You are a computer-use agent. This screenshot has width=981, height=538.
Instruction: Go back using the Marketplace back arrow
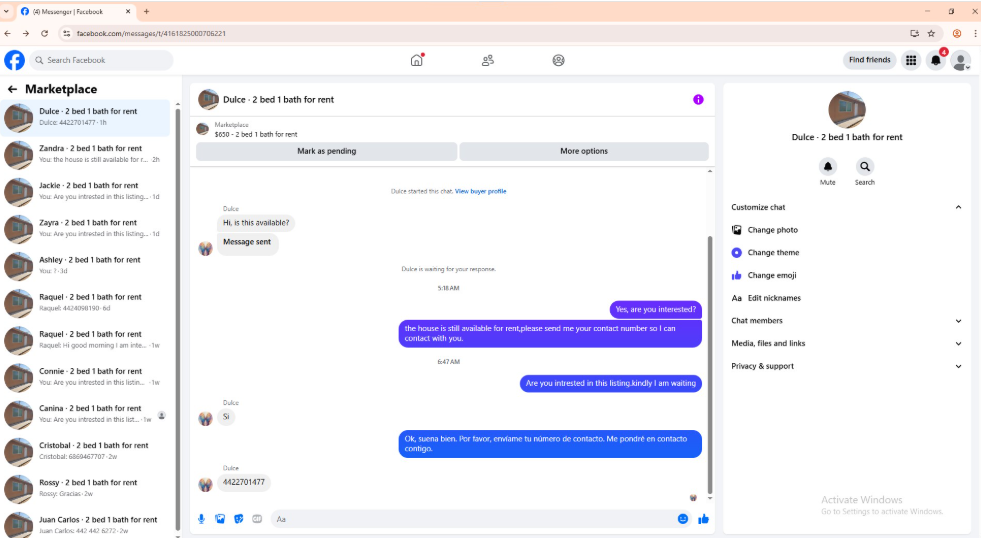pos(12,89)
